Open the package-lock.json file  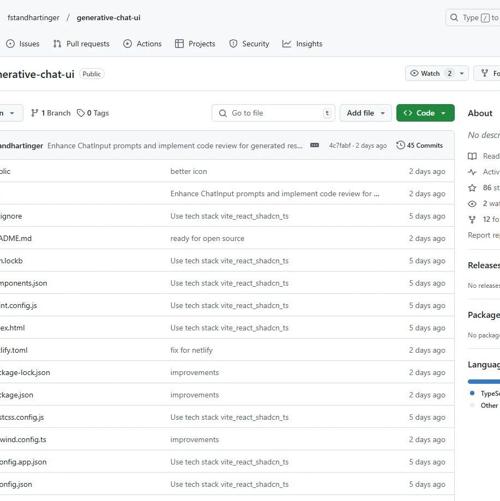[25, 372]
